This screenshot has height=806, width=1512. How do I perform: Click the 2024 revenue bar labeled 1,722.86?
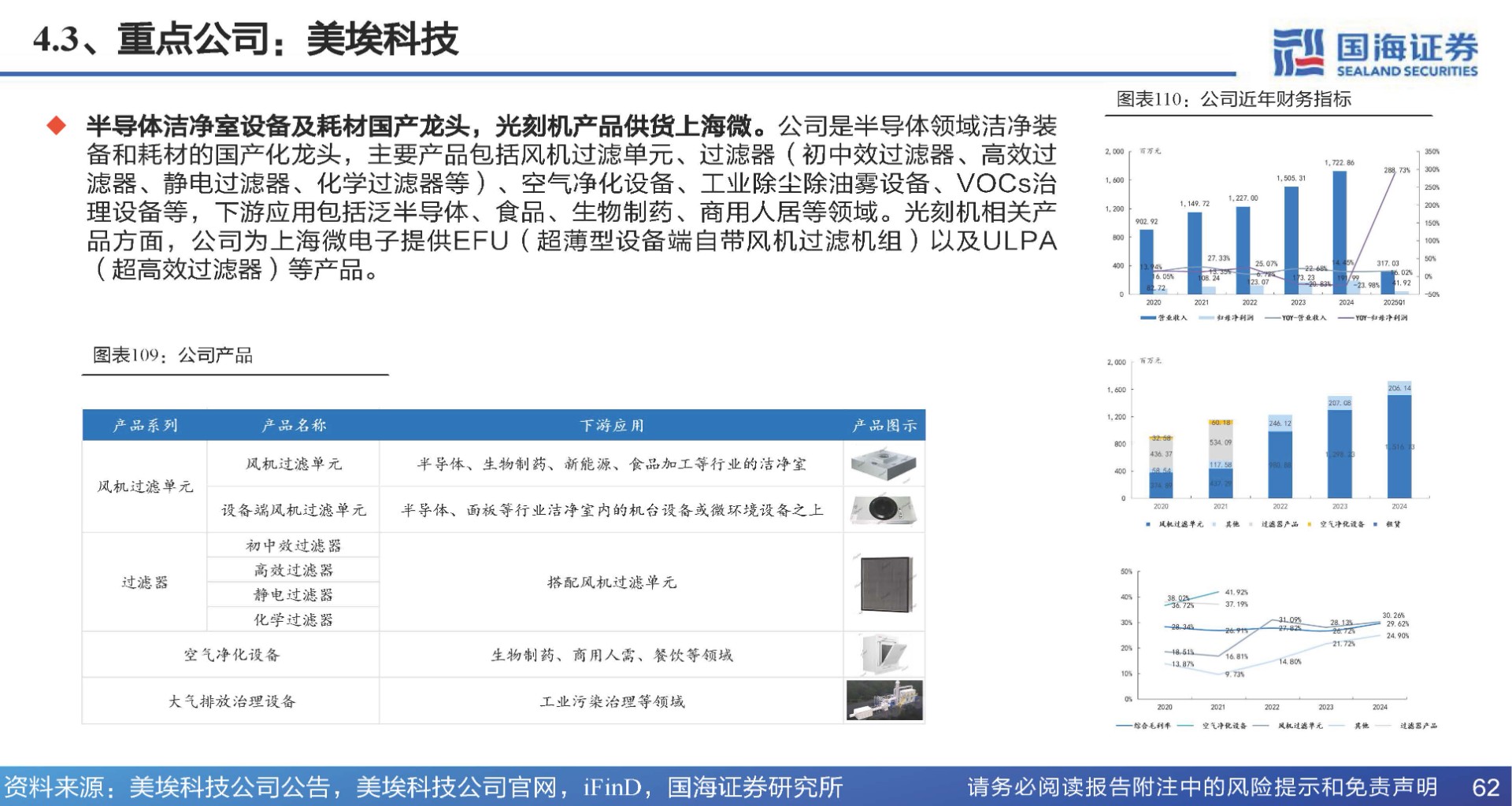[x=1339, y=231]
